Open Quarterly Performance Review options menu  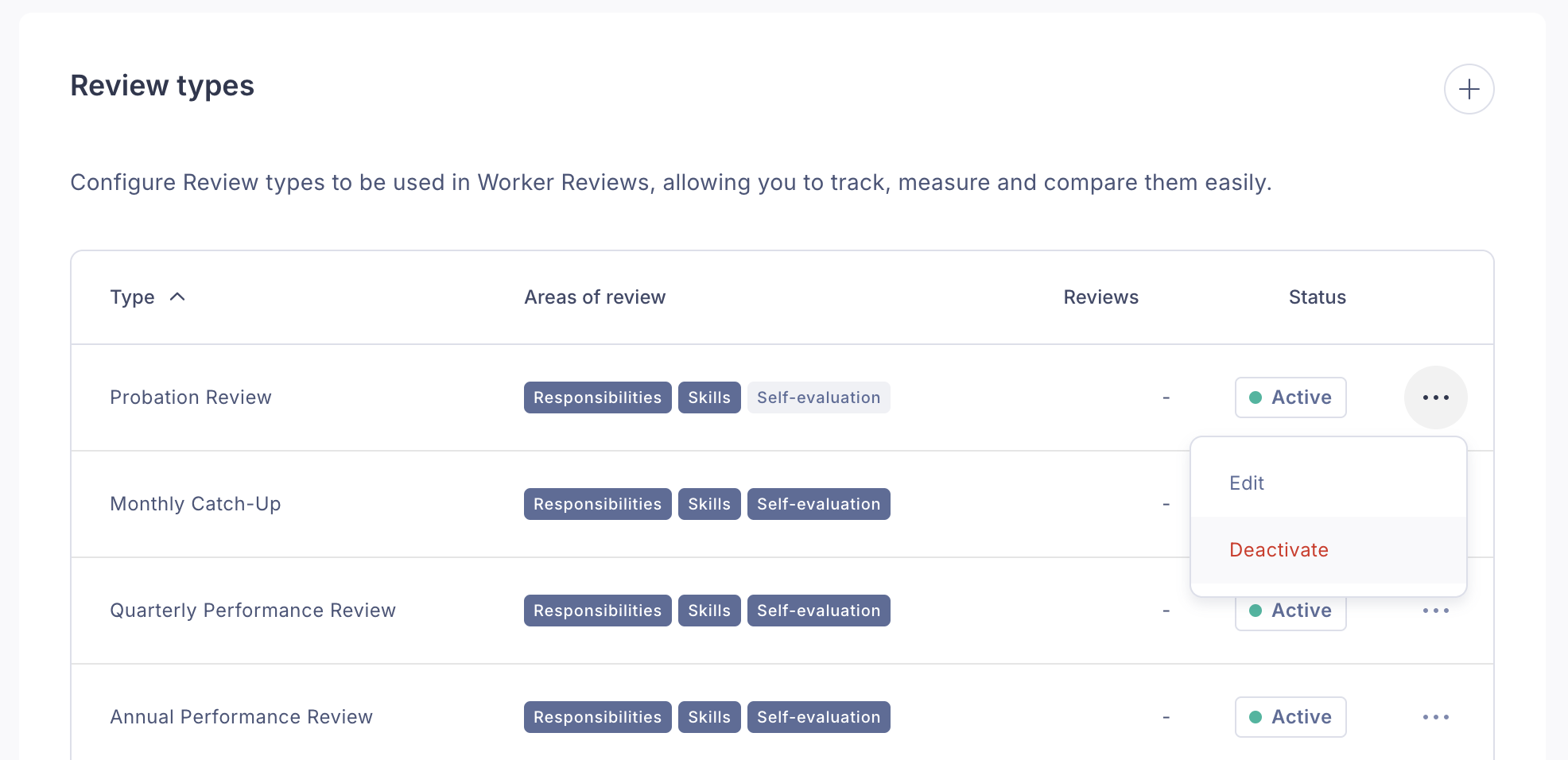point(1435,611)
